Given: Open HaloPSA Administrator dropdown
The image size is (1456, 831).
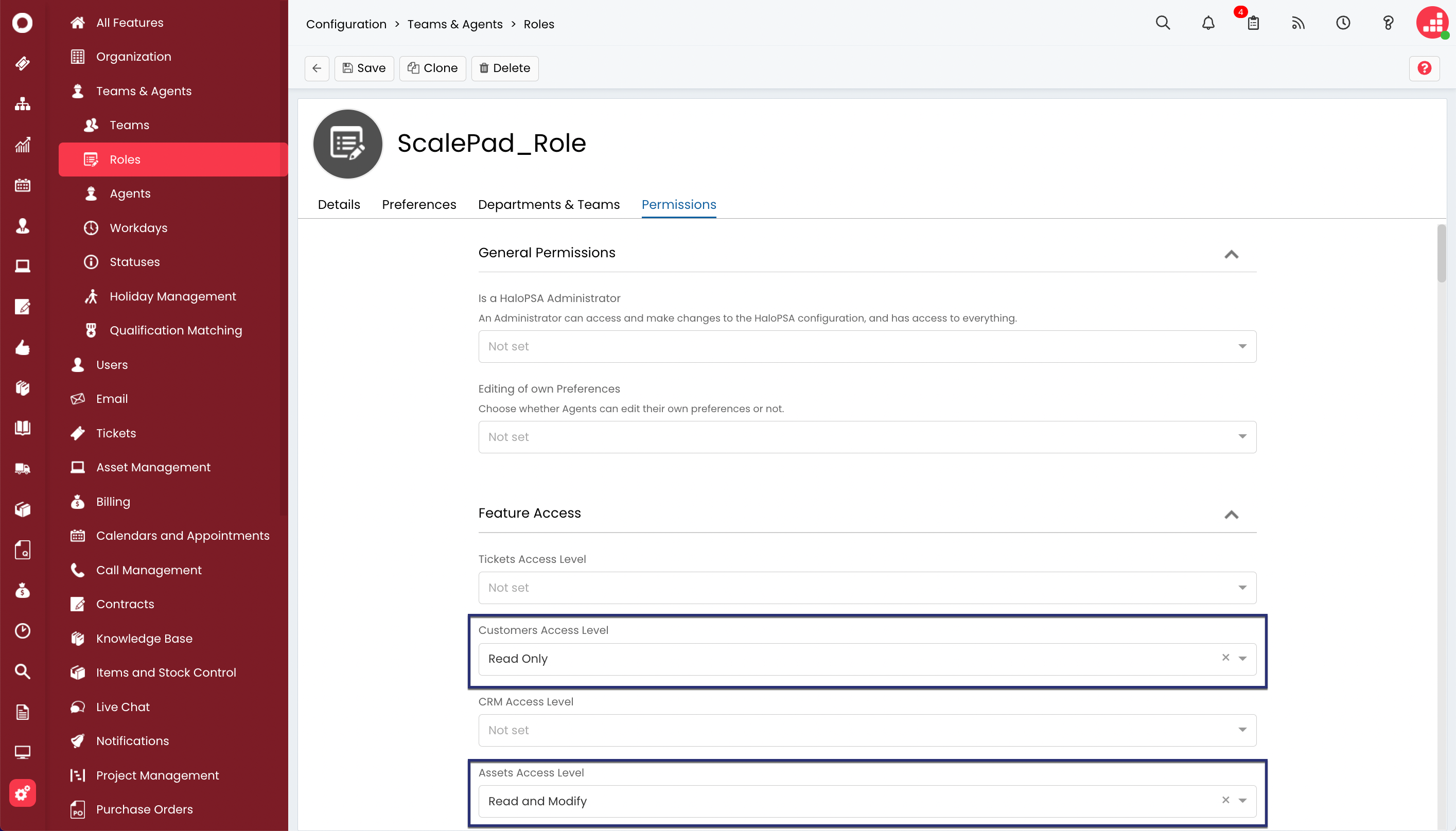Looking at the screenshot, I should pos(867,346).
